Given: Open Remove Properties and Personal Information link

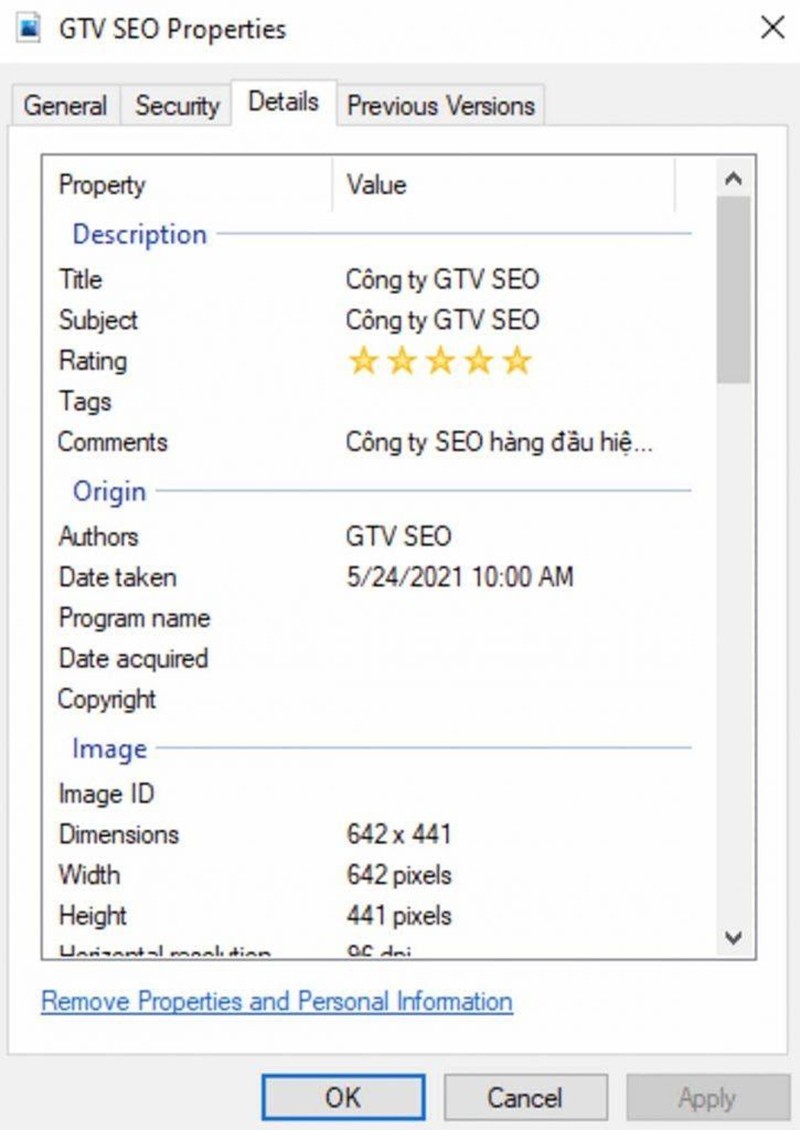Looking at the screenshot, I should pos(277,1001).
